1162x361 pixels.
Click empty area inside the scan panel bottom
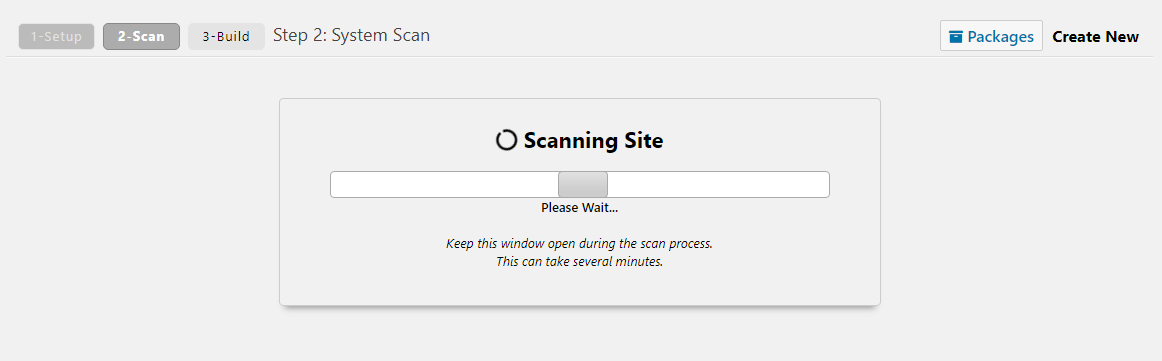click(x=580, y=288)
